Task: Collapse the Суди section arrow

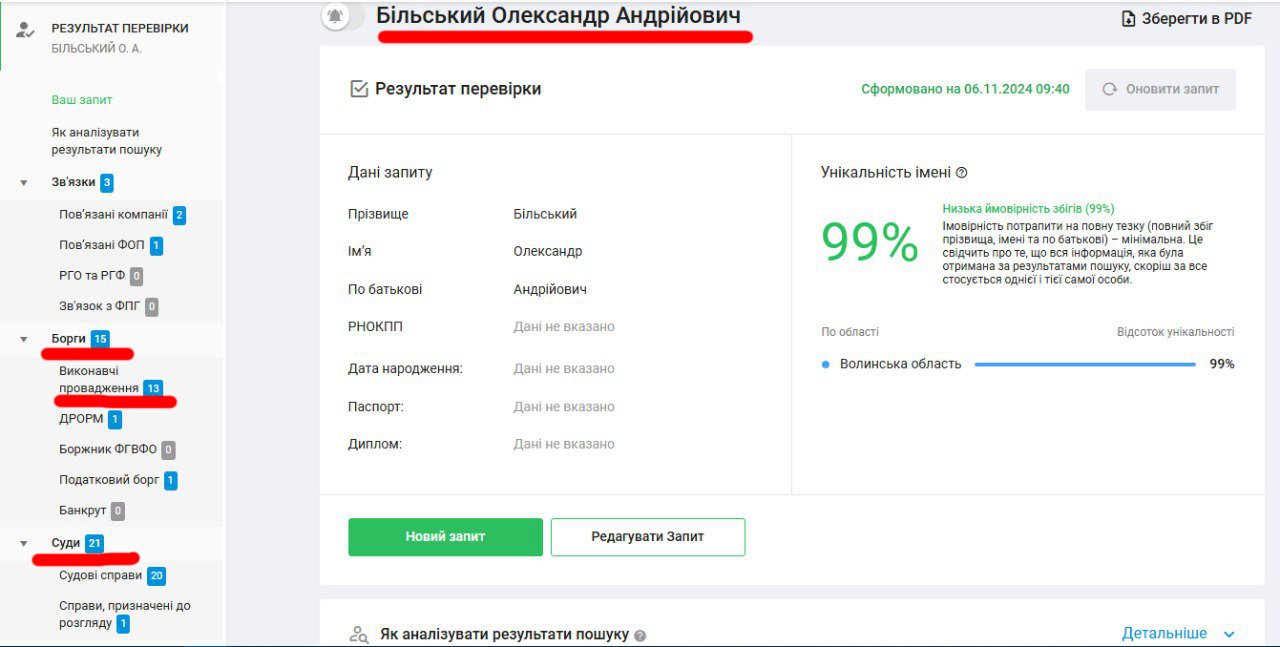Action: pyautogui.click(x=24, y=543)
